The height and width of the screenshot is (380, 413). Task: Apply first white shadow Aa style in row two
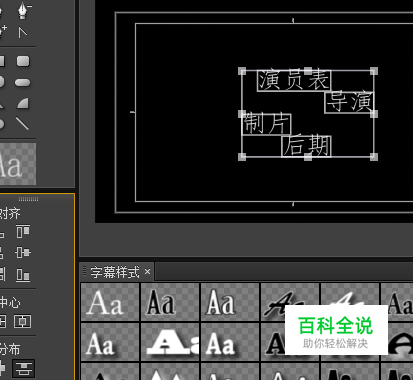click(x=110, y=342)
